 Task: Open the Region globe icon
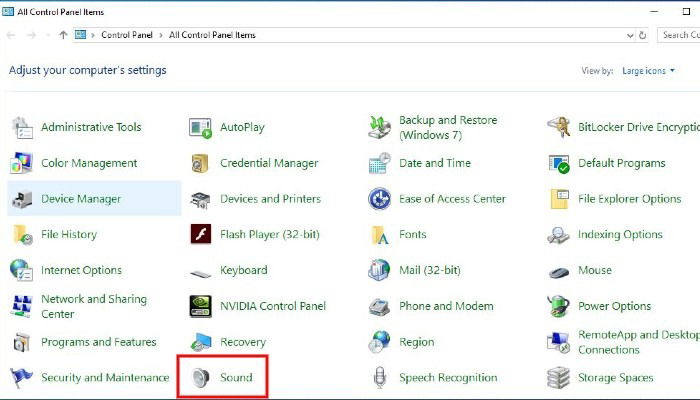(379, 342)
